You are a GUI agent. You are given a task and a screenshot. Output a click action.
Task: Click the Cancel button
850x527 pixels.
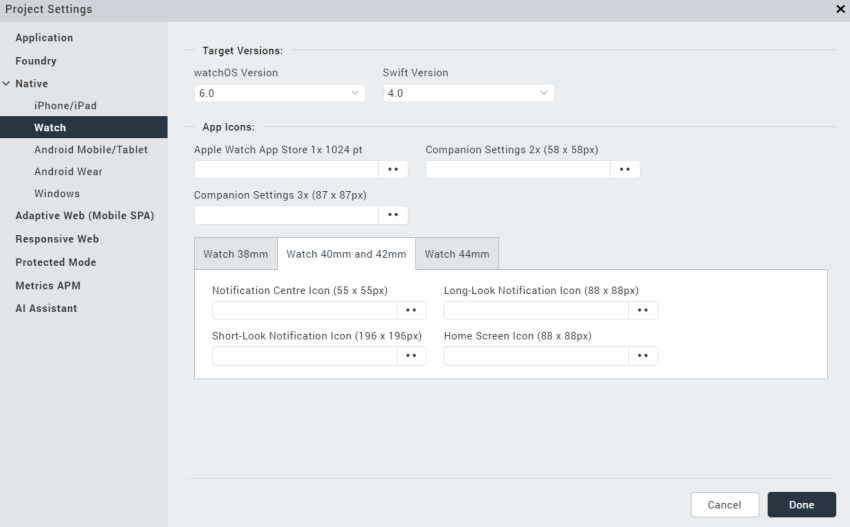click(724, 505)
